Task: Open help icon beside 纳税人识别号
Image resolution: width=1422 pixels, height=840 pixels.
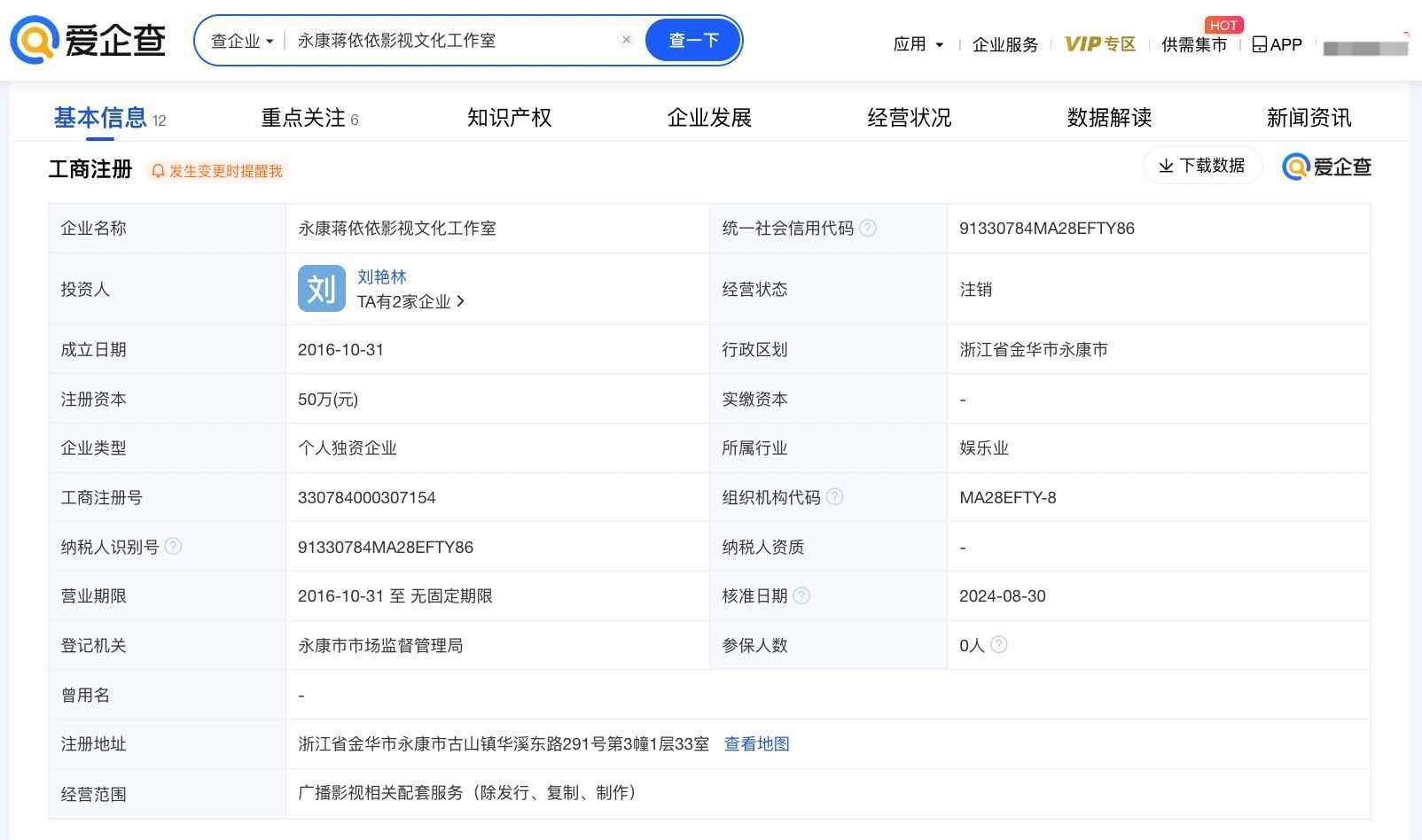Action: [x=173, y=547]
